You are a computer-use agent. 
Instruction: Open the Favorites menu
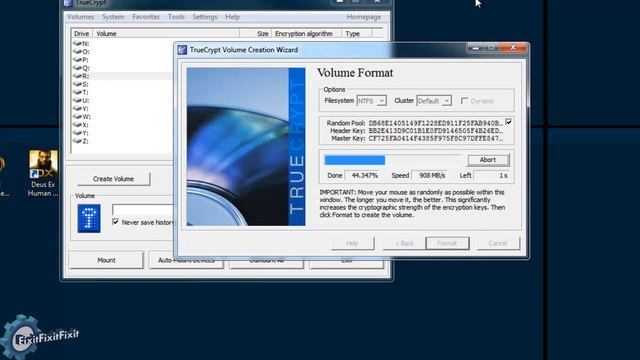146,17
